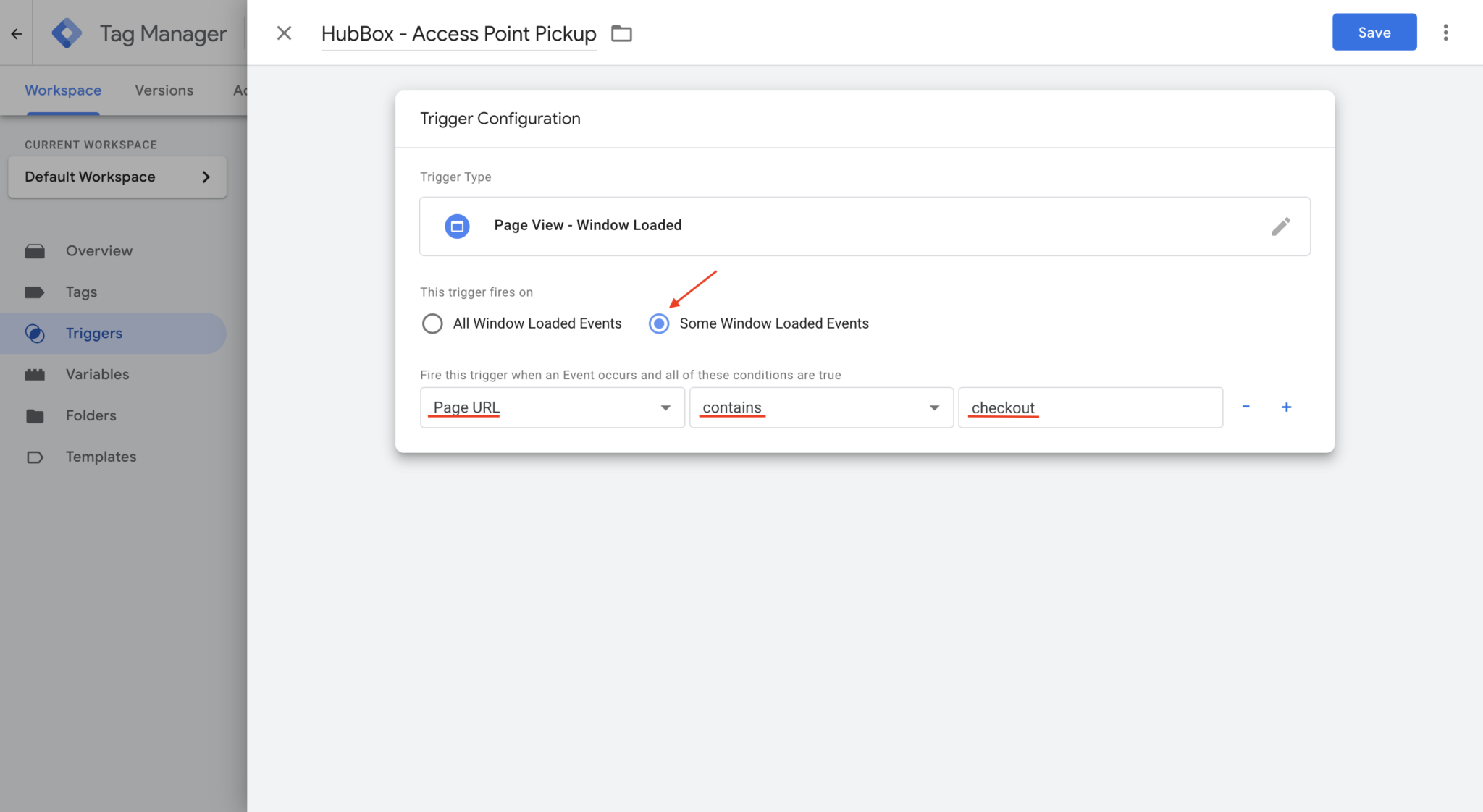Click the back arrow beside Tag Manager
Viewport: 1483px width, 812px height.
(x=17, y=33)
